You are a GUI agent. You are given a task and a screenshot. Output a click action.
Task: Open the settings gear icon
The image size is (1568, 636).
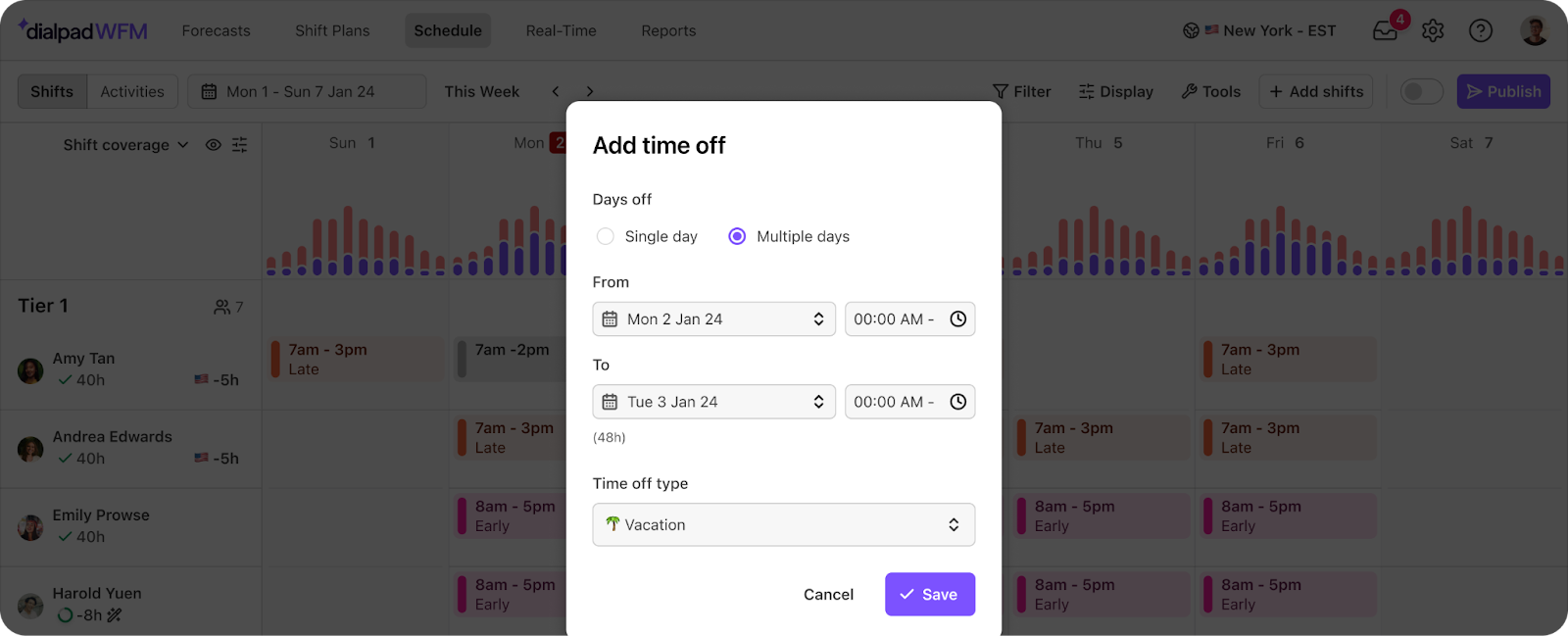1433,30
